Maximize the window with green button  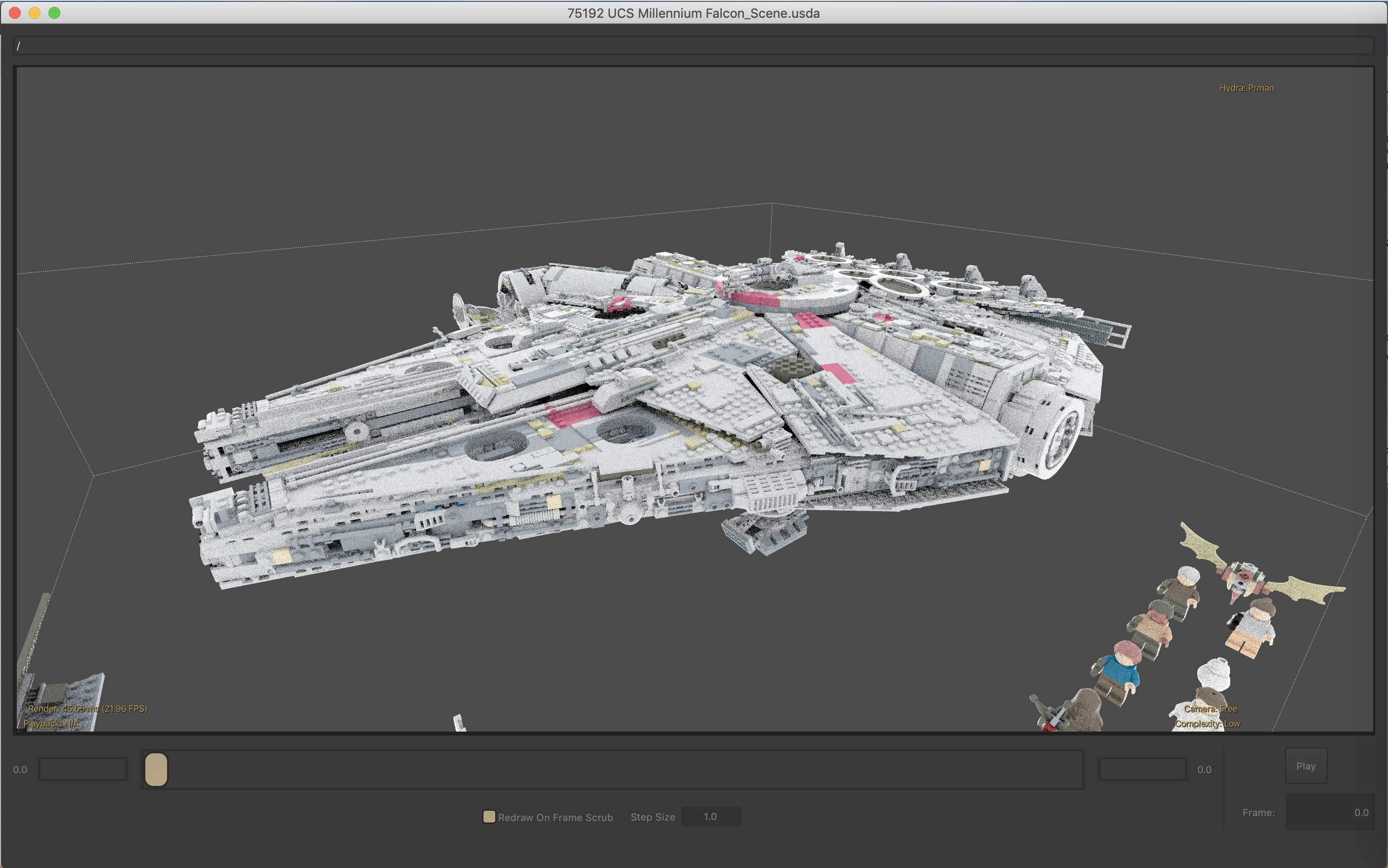54,13
